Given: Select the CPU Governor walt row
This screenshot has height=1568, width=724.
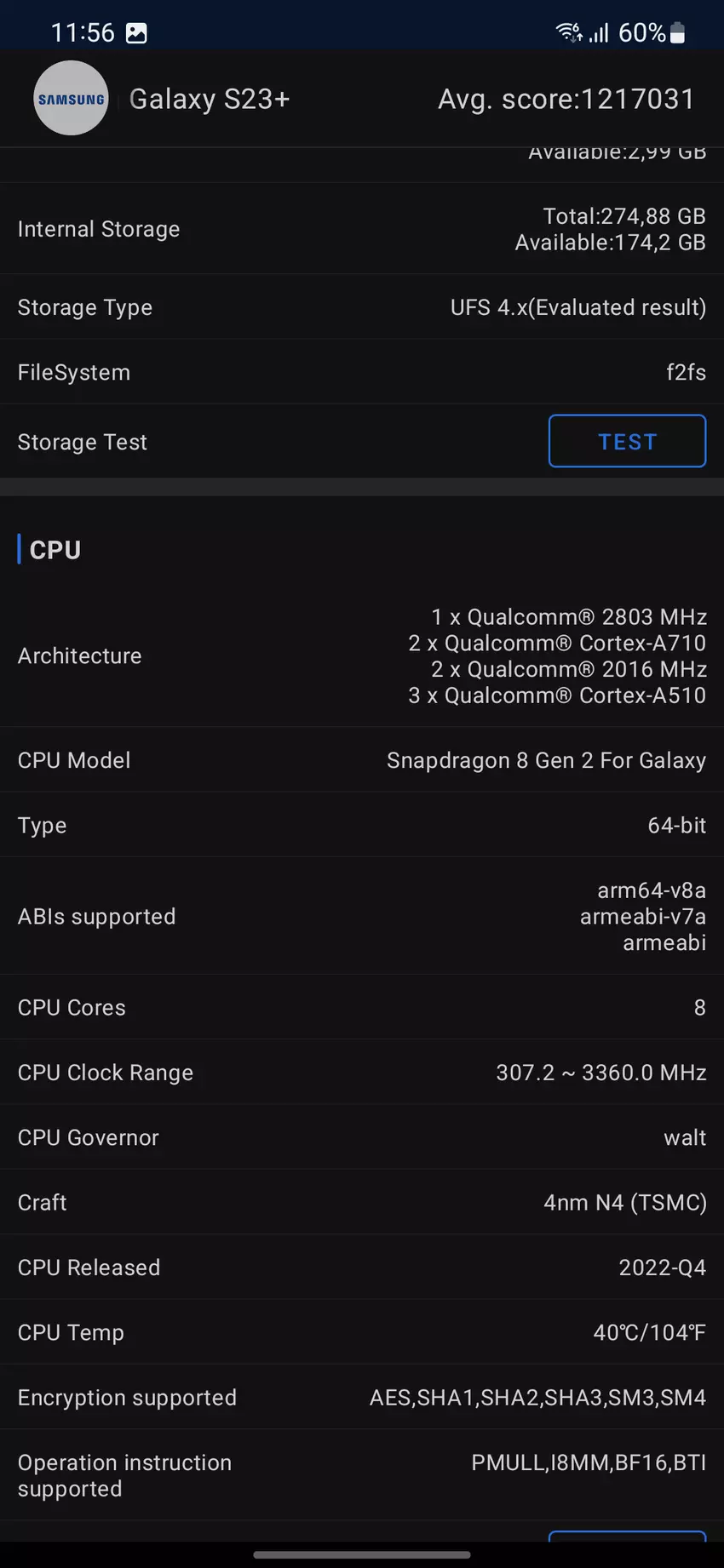Looking at the screenshot, I should (361, 1137).
